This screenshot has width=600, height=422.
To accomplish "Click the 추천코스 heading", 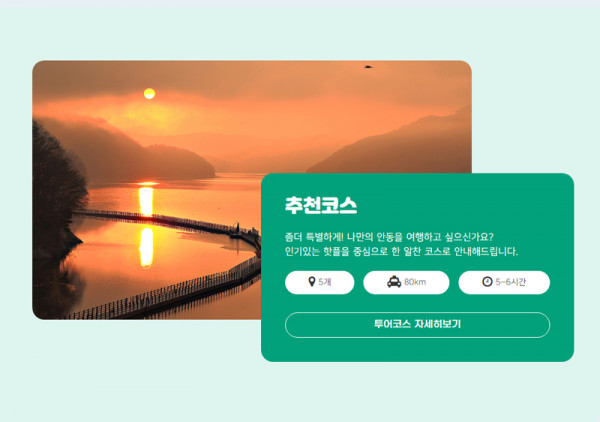I will point(321,205).
